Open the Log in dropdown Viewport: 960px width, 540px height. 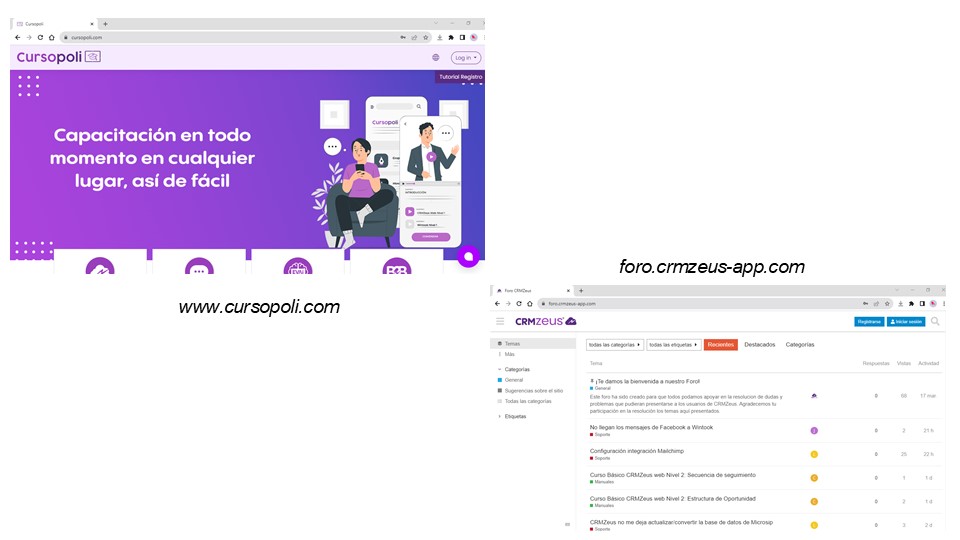coord(465,57)
